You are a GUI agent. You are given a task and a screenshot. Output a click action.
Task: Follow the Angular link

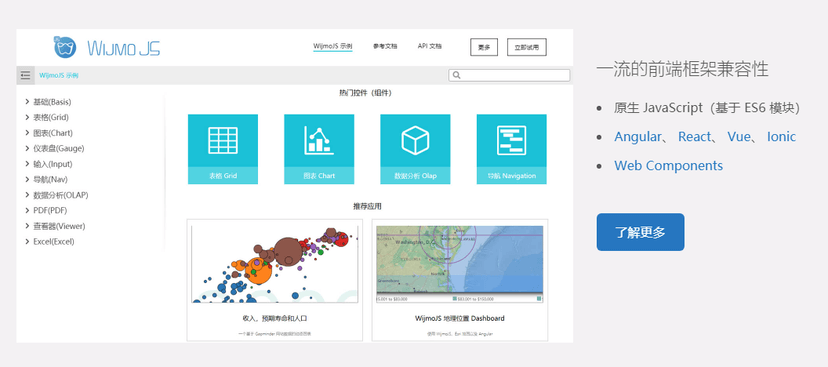(637, 137)
